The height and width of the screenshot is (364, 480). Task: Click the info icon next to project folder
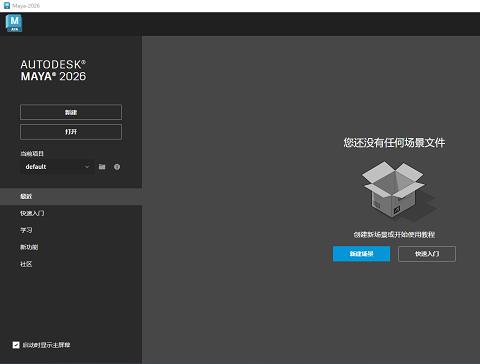(x=117, y=167)
